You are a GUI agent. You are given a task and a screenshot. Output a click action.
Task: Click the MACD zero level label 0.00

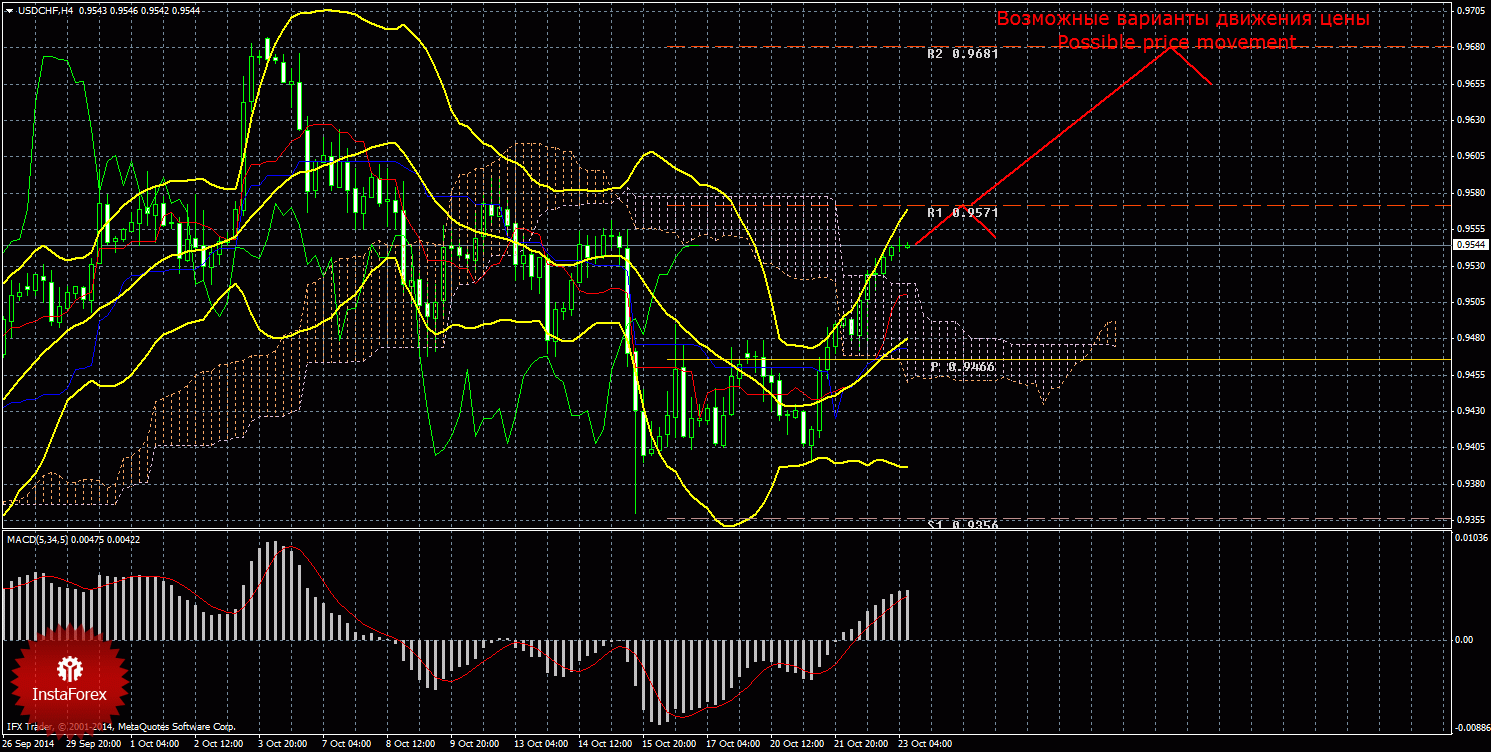point(1465,639)
